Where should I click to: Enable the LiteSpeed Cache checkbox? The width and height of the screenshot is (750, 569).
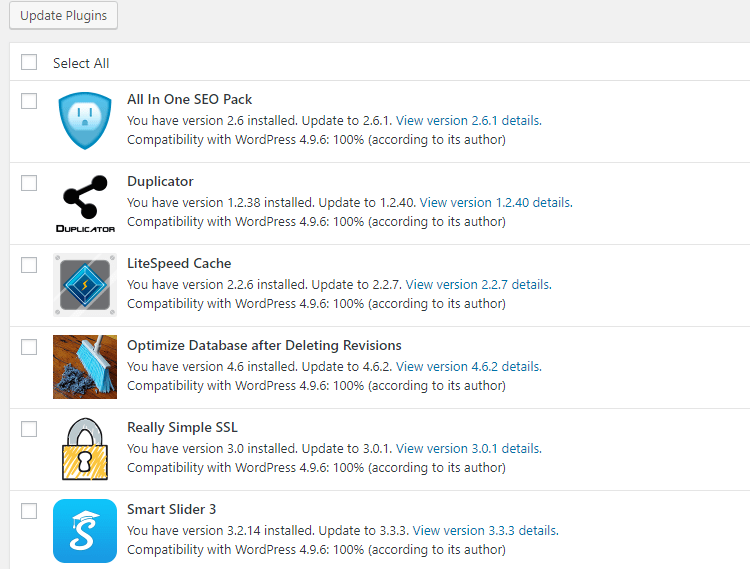point(29,265)
